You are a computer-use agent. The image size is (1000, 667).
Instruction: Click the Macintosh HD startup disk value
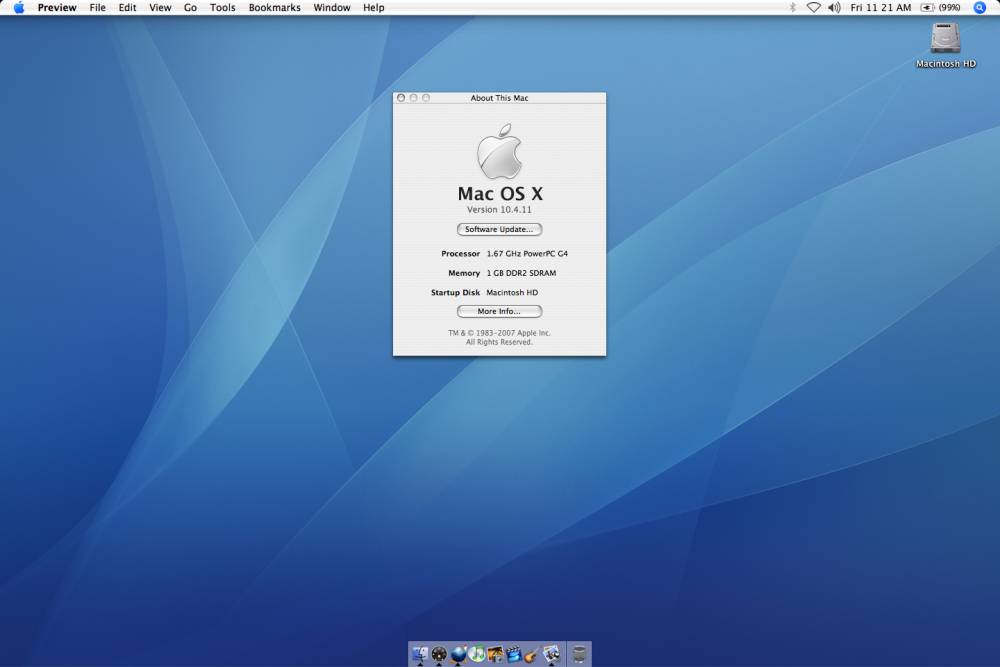512,293
